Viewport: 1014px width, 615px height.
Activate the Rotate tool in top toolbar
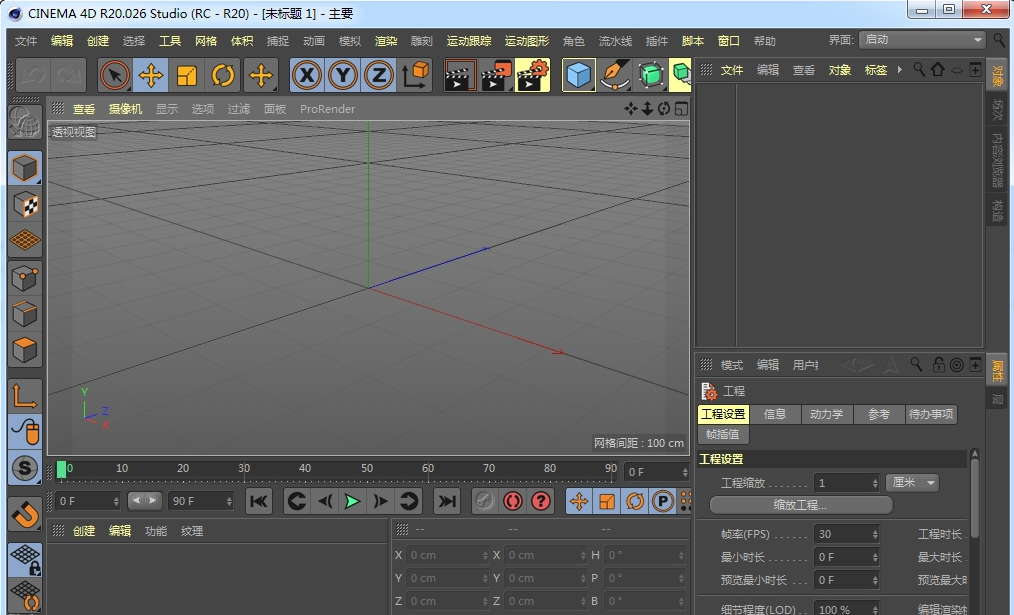[223, 76]
